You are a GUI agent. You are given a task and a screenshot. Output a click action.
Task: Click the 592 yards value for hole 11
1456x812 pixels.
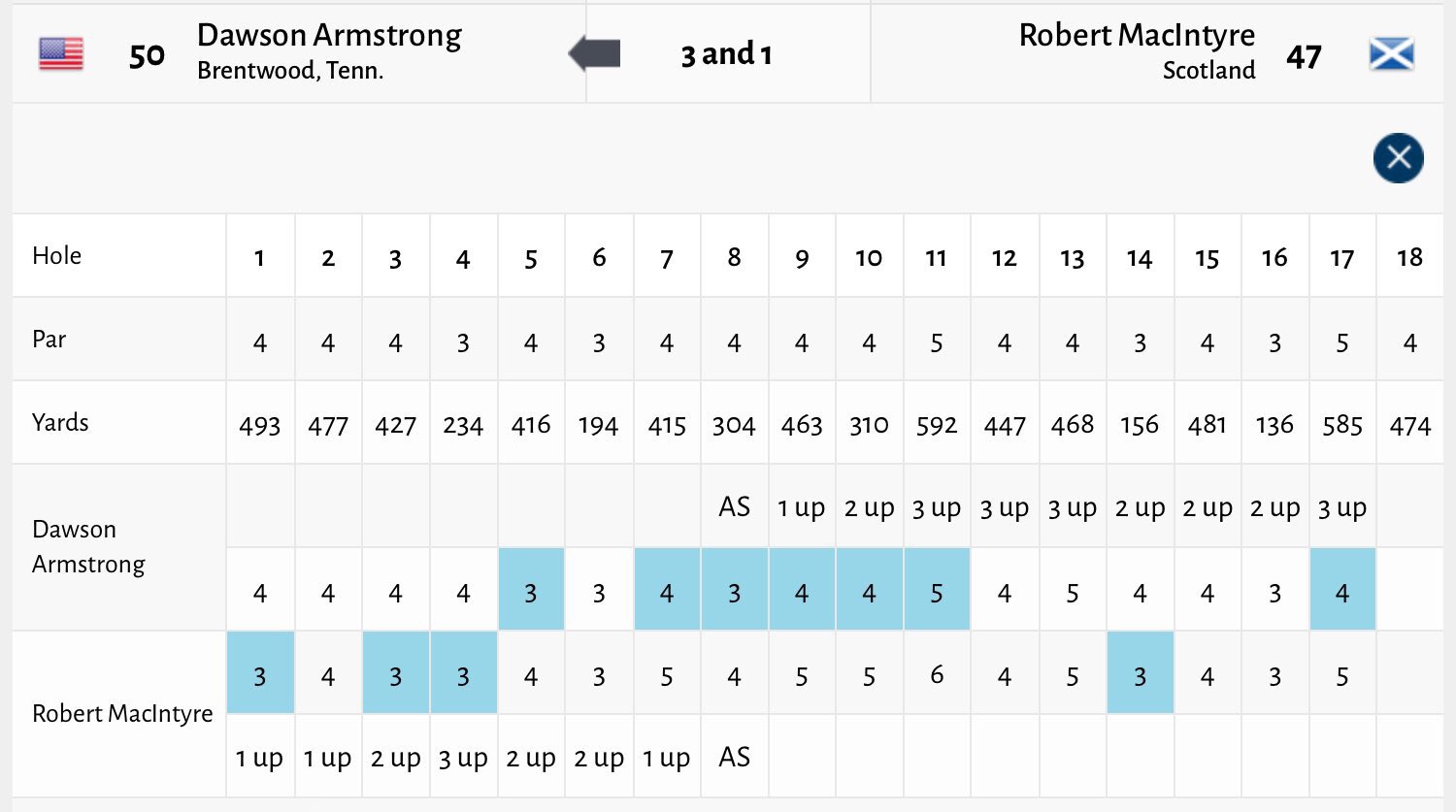(x=936, y=425)
